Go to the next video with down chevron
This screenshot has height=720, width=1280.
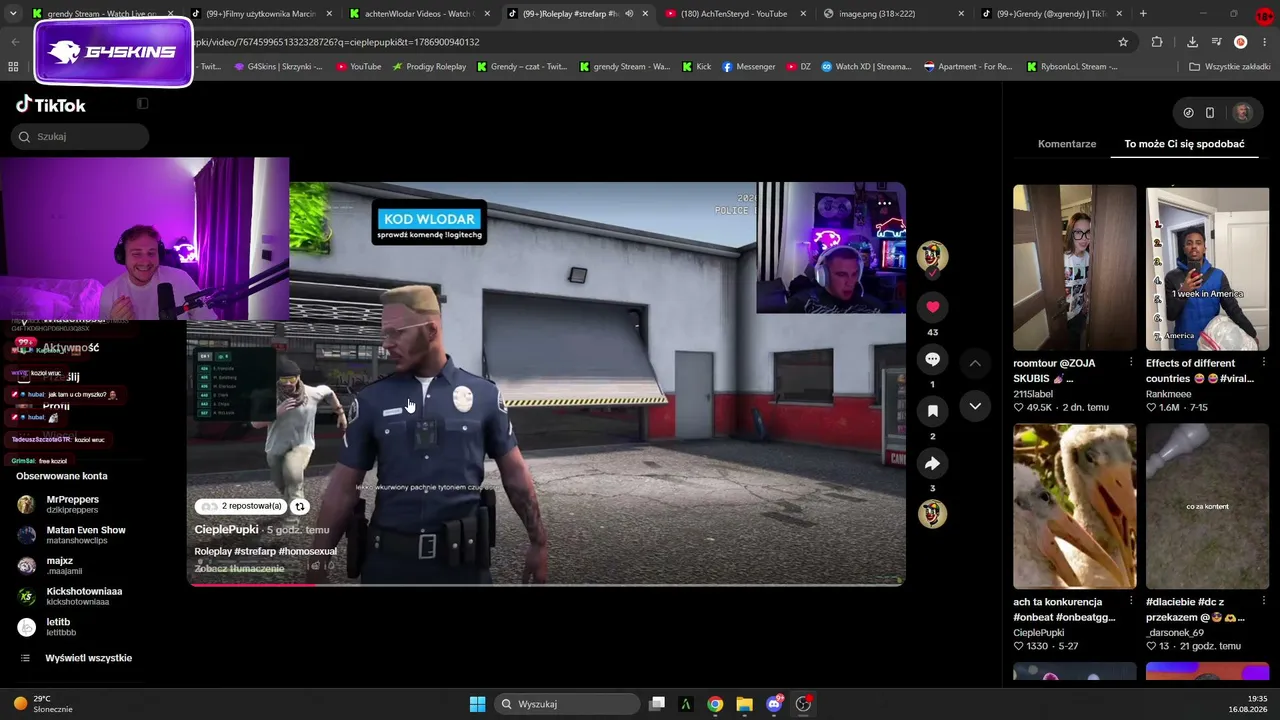[x=975, y=406]
